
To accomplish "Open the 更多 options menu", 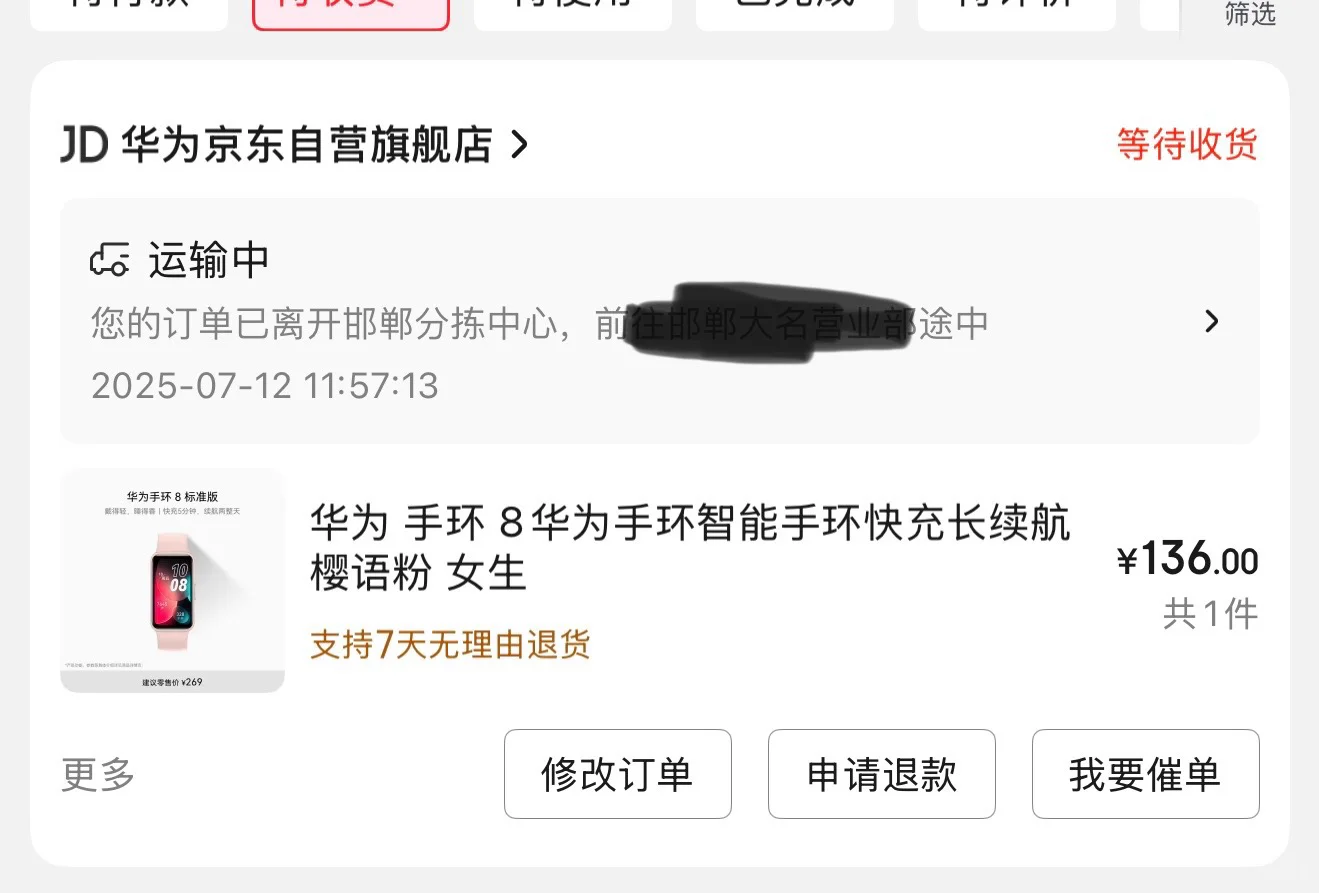I will click(x=98, y=774).
